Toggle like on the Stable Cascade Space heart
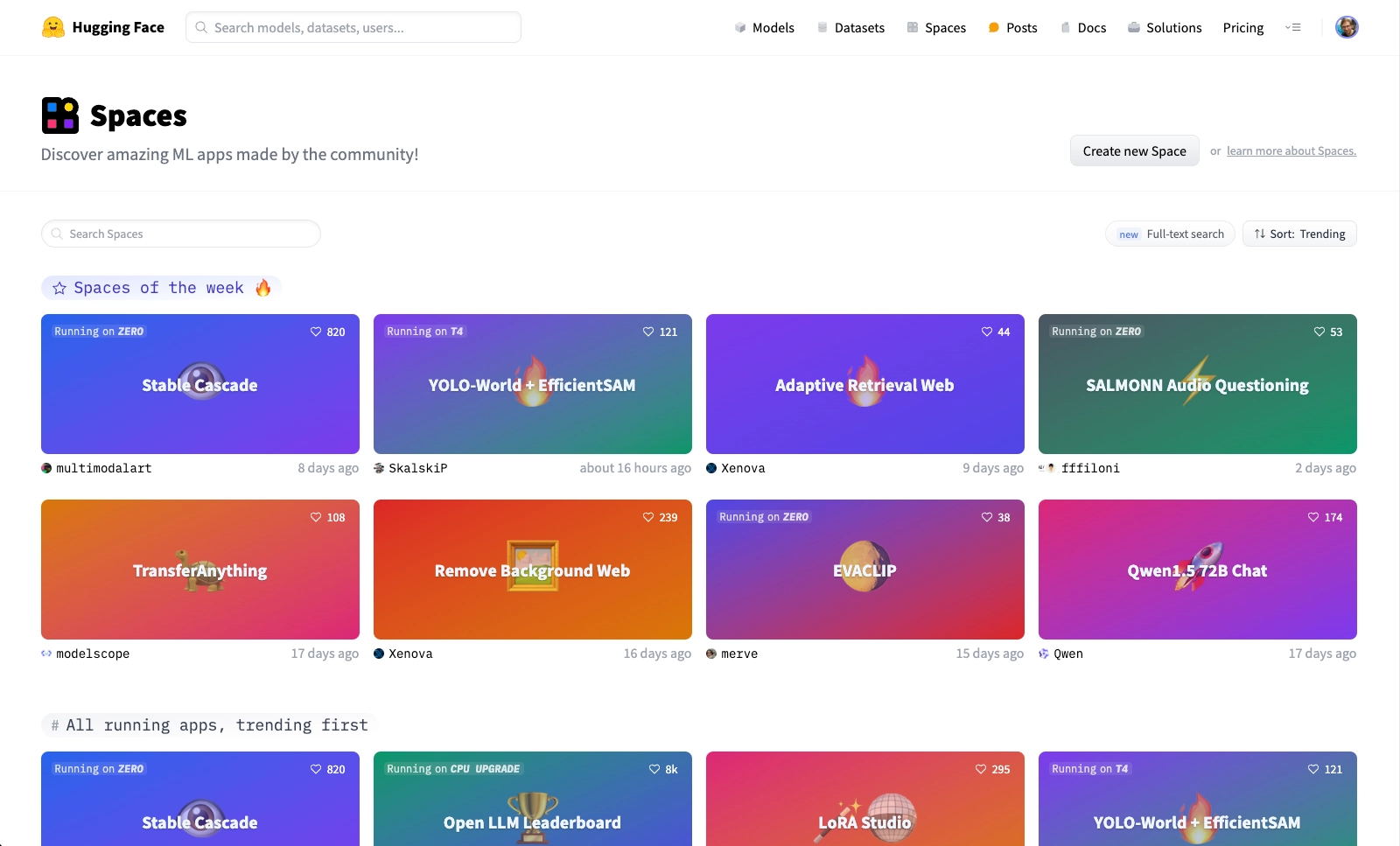The width and height of the screenshot is (1400, 846). [315, 332]
